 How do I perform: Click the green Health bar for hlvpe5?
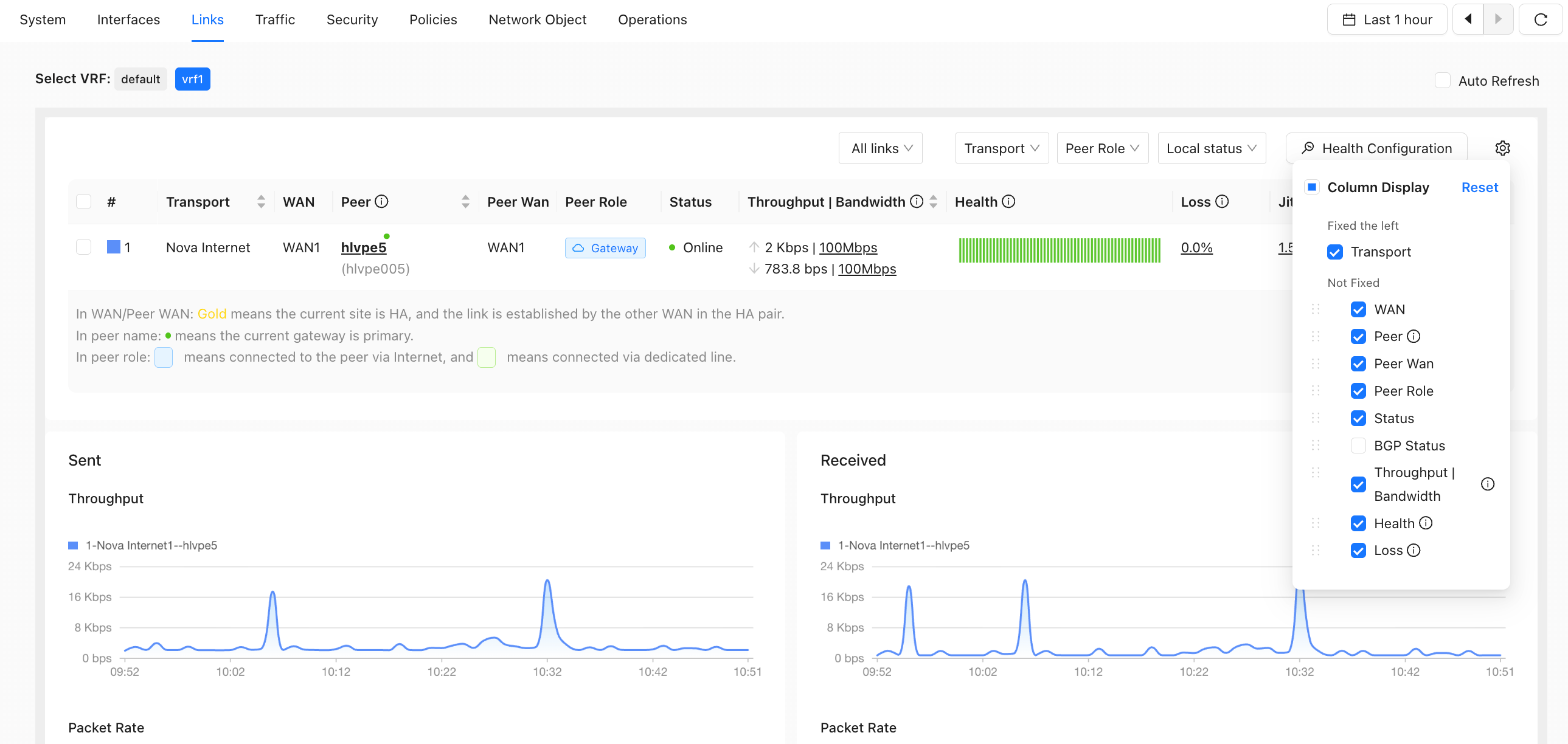coord(1059,250)
